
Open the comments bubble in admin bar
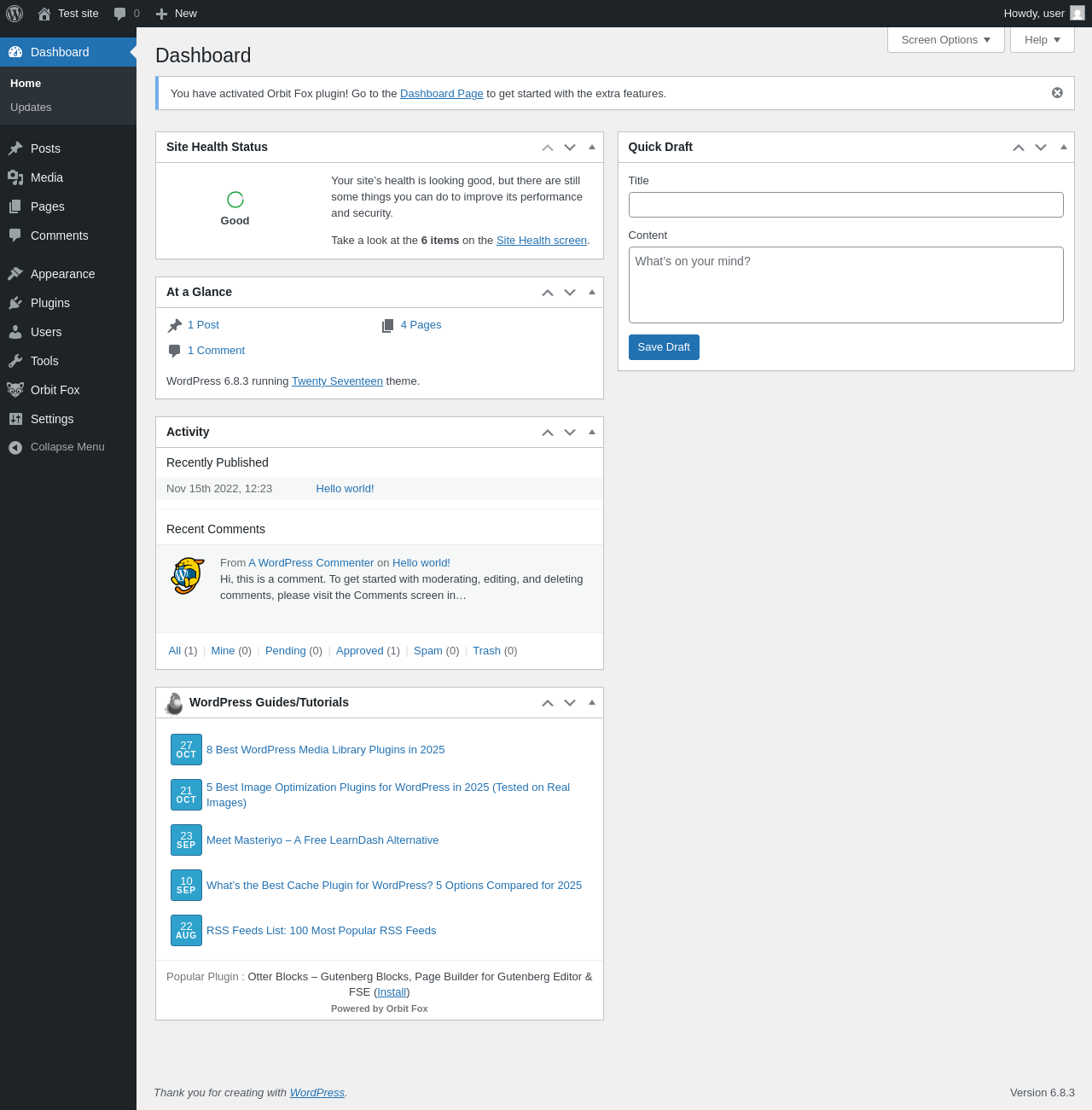coord(126,14)
